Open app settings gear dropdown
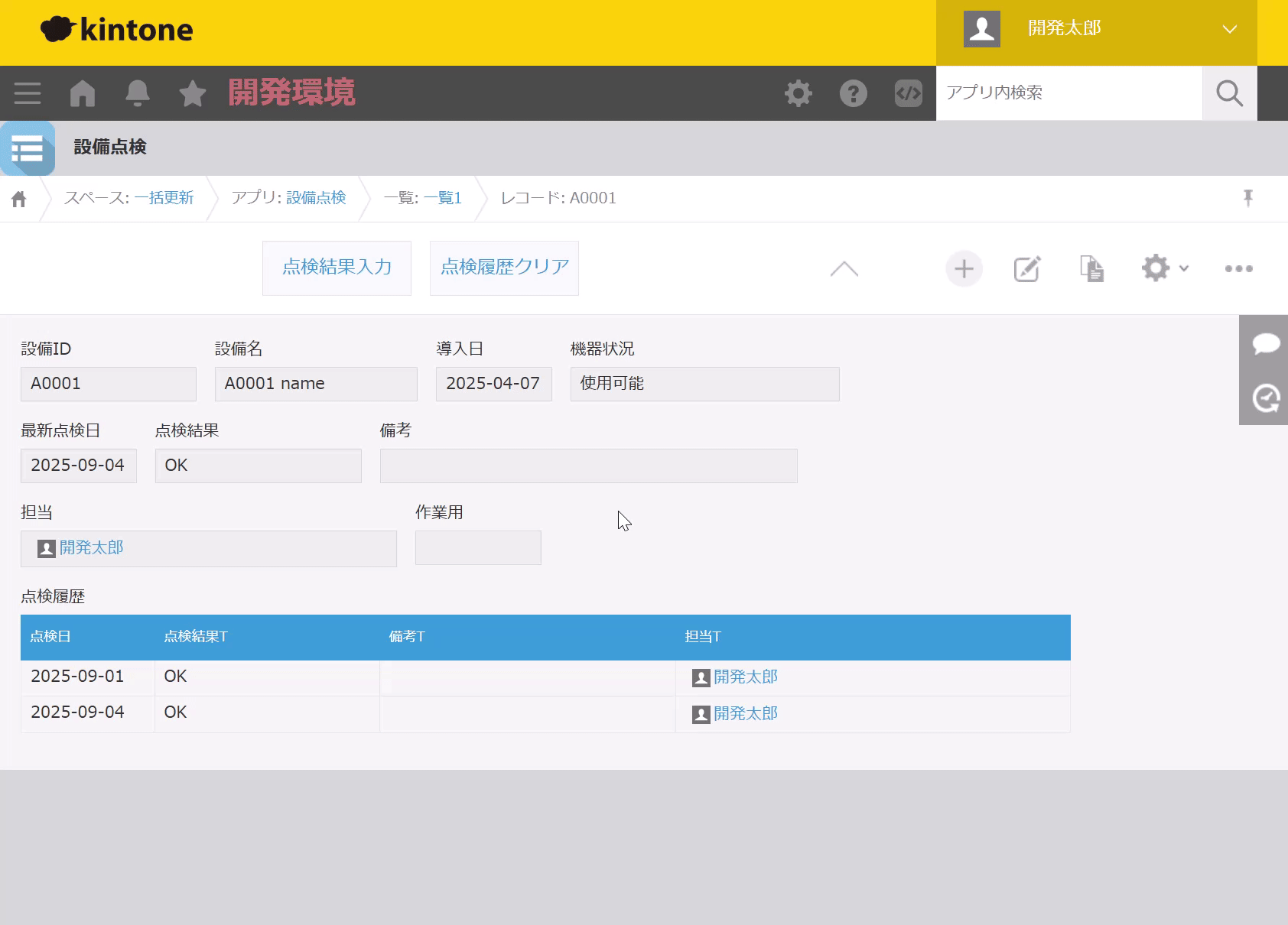Screen dimensions: 1288x925 1164,268
